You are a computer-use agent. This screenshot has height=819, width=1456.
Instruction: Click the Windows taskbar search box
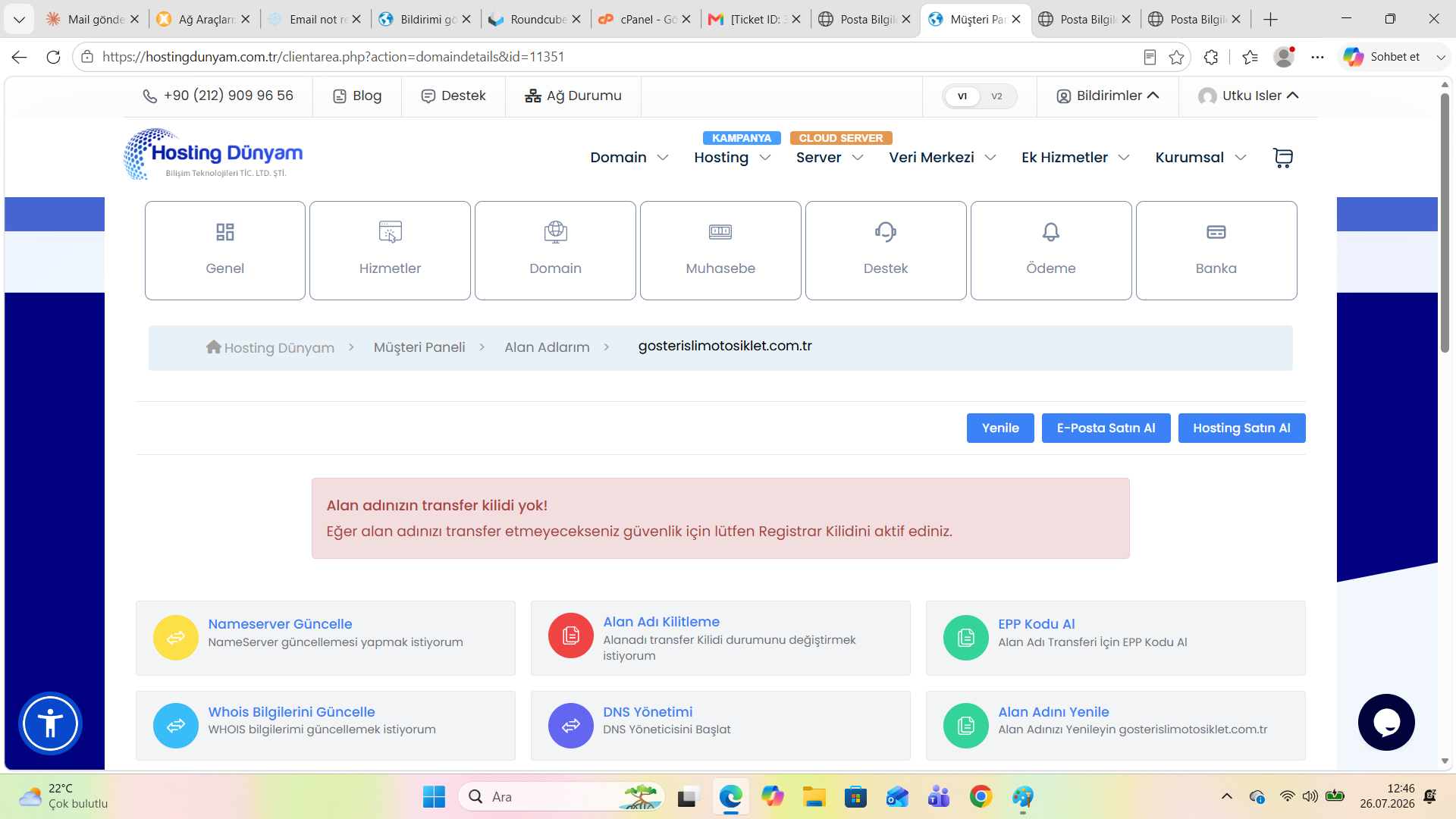(x=561, y=797)
